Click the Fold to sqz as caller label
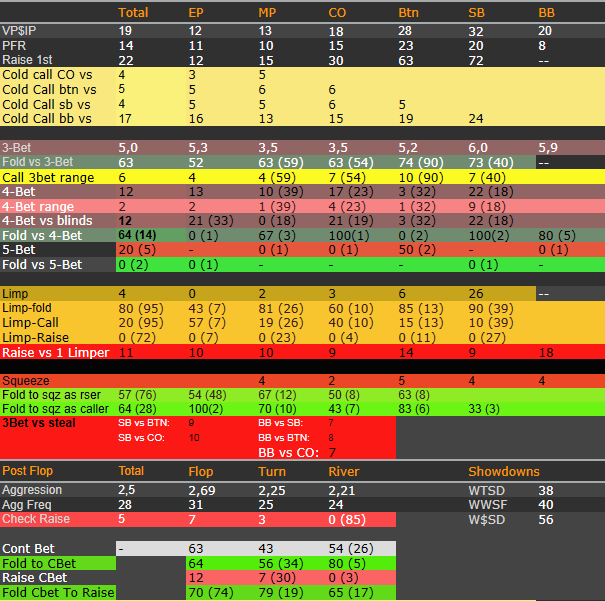The image size is (605, 601). coord(56,409)
